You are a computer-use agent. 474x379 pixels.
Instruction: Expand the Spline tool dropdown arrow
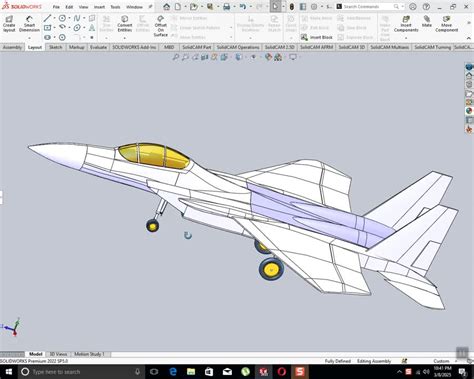pyautogui.click(x=84, y=18)
